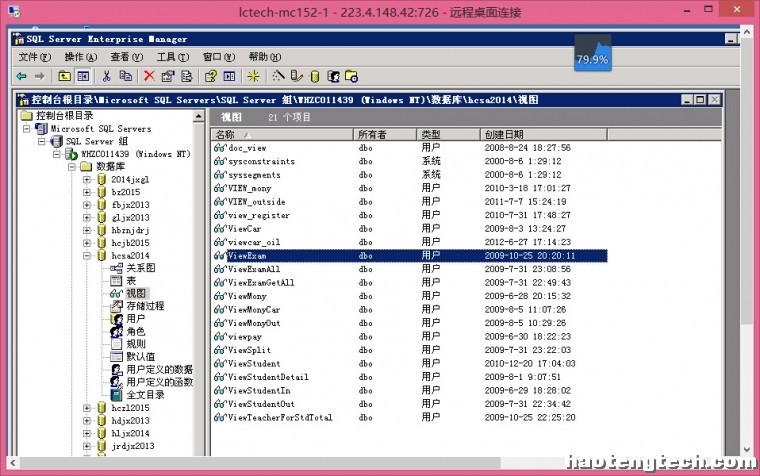
Task: Toggle the action pane icon after the Help icon
Action: 229,76
